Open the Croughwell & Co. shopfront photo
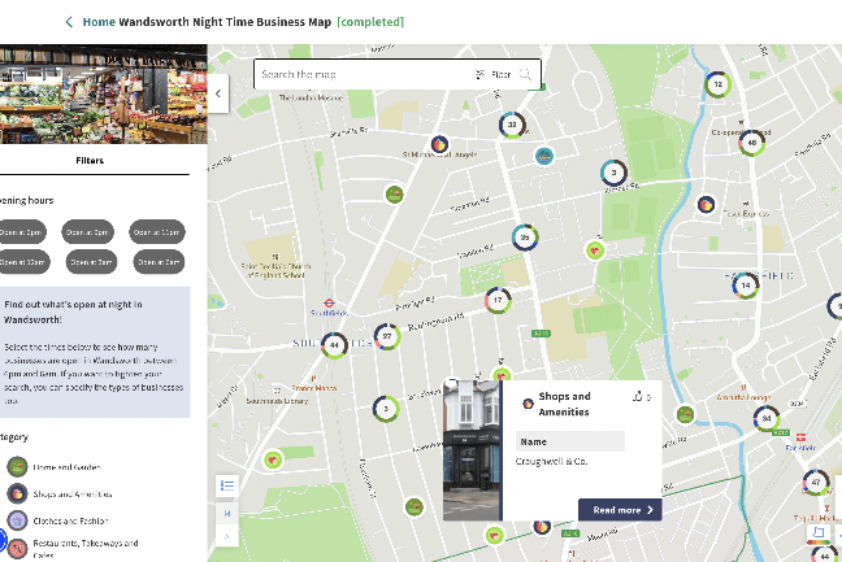Image resolution: width=842 pixels, height=562 pixels. pyautogui.click(x=471, y=450)
